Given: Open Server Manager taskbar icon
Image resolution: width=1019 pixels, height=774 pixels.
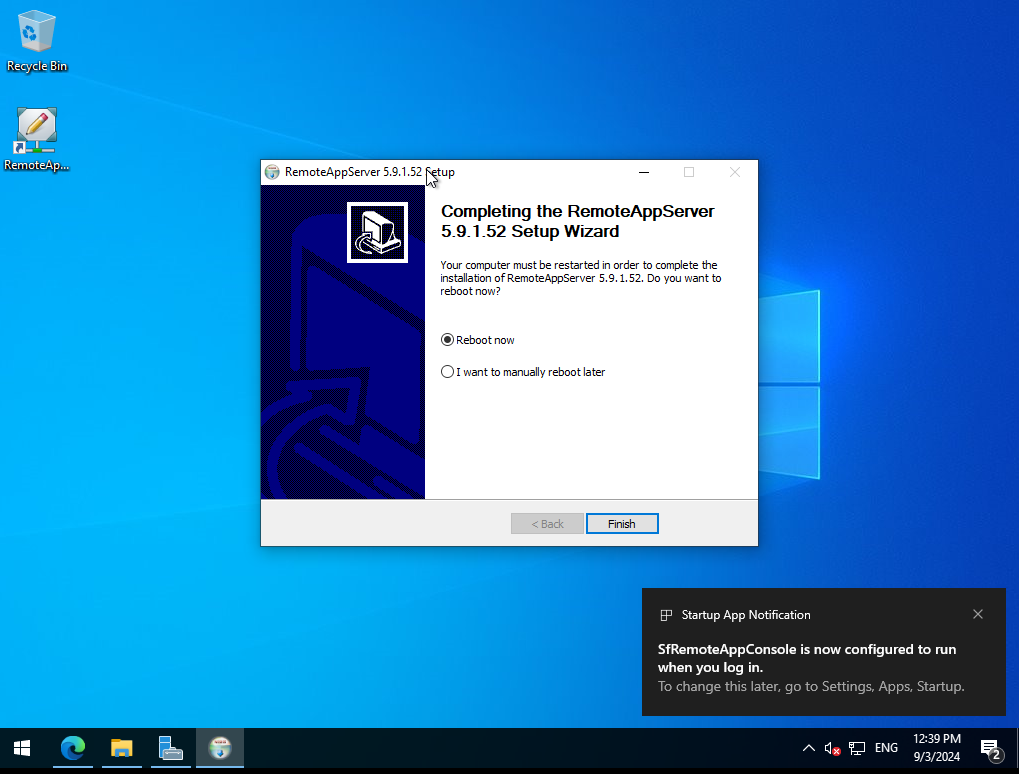Looking at the screenshot, I should (x=170, y=748).
